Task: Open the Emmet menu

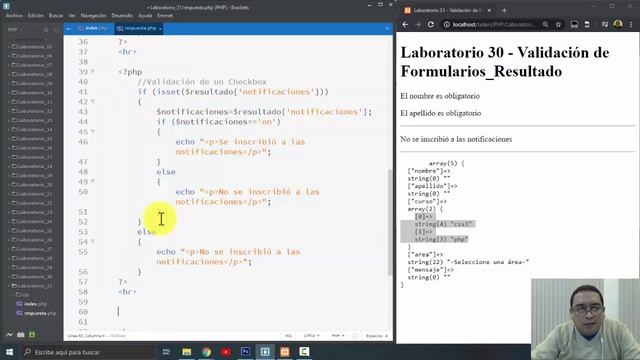Action: coord(165,16)
